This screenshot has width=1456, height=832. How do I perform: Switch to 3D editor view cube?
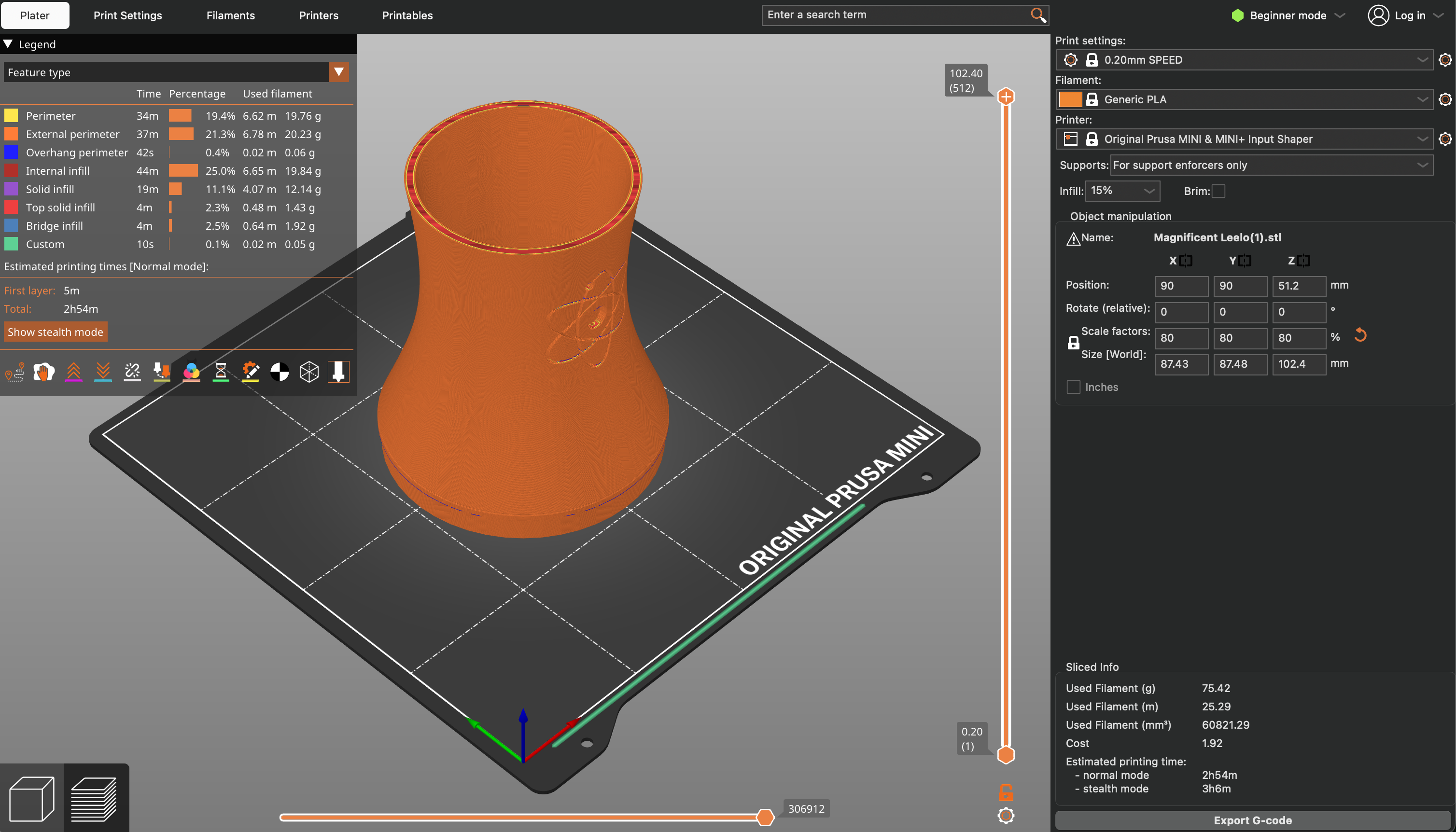(32, 798)
